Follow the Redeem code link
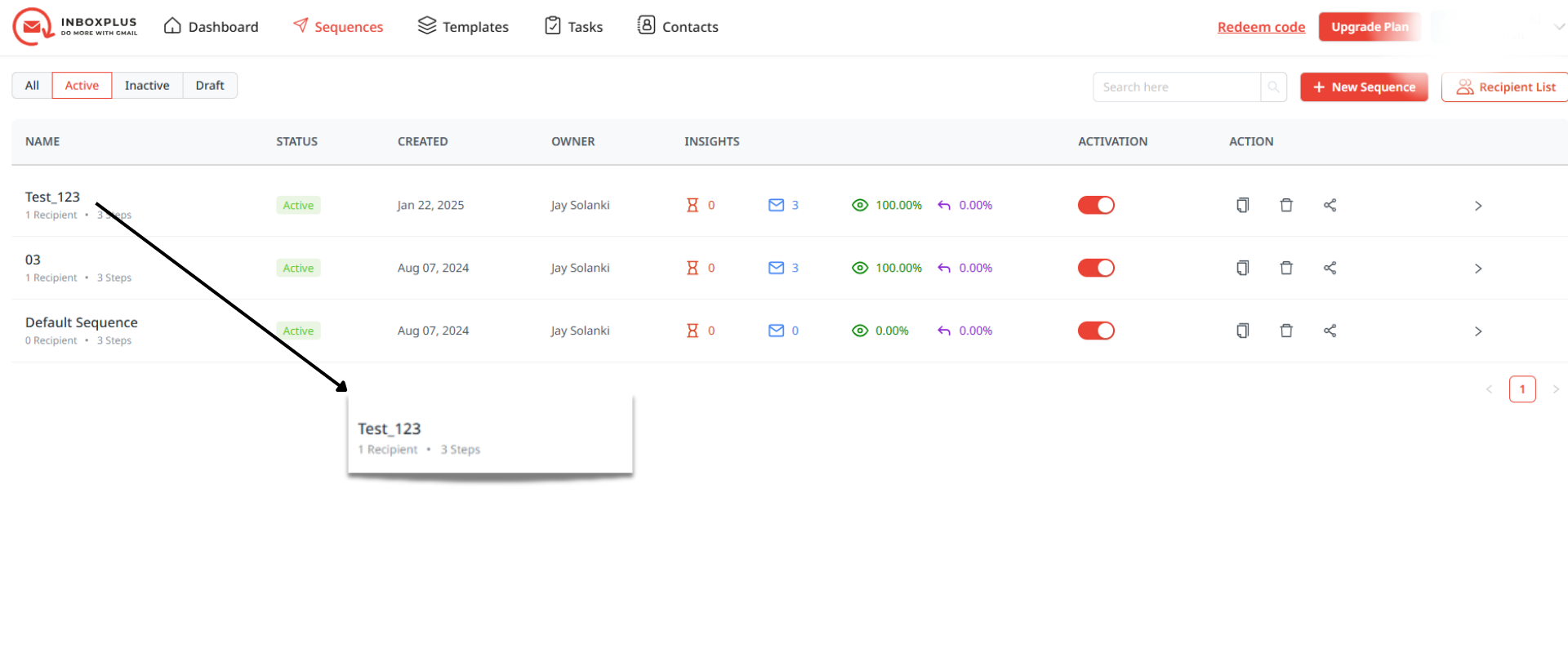 tap(1261, 27)
